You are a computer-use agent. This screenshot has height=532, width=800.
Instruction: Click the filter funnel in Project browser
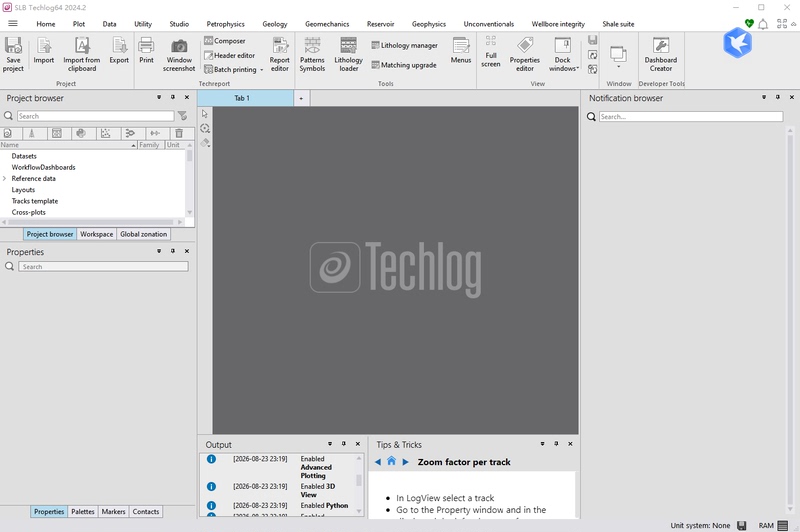(183, 116)
